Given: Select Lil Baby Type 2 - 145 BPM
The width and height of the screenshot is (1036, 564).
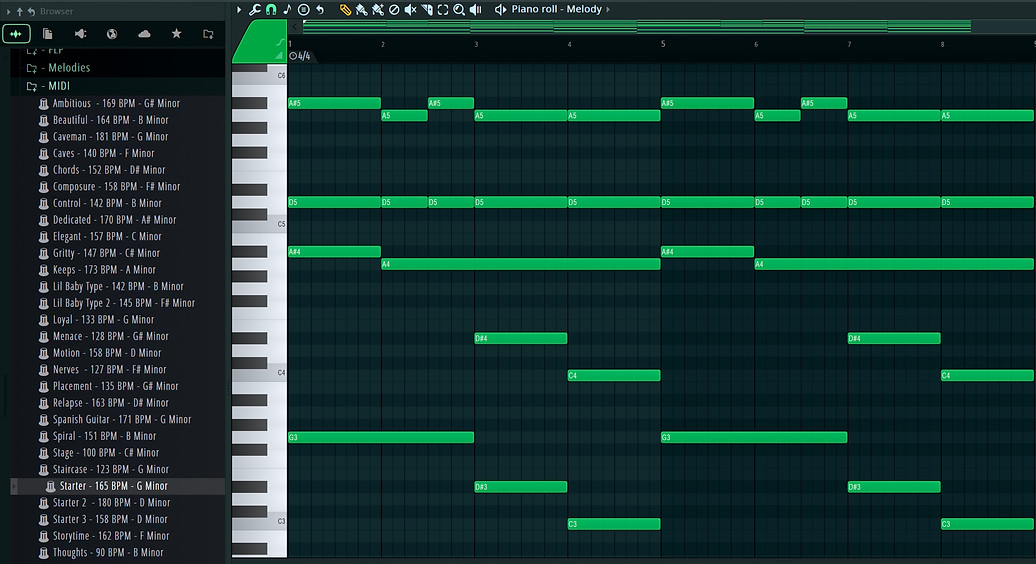Looking at the screenshot, I should coord(124,303).
